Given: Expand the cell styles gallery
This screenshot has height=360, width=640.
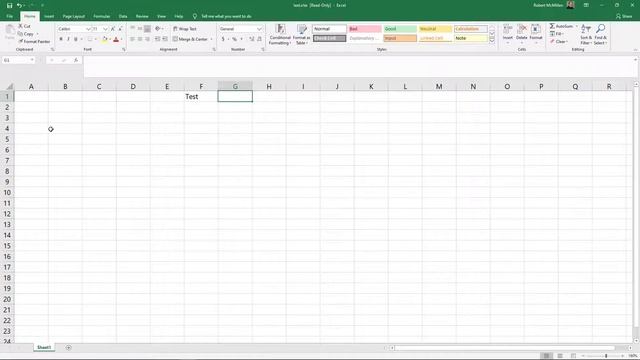Looking at the screenshot, I should 492,40.
